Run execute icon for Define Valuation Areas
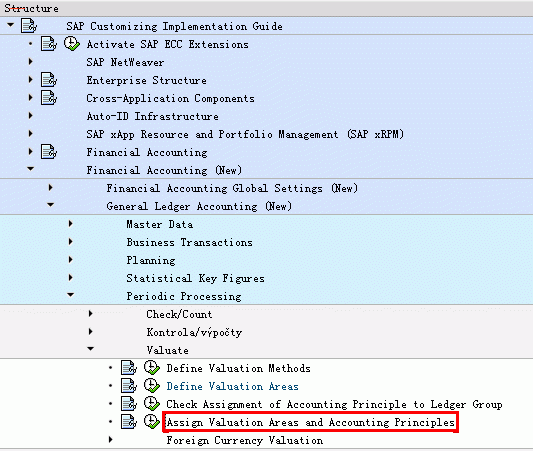This screenshot has height=451, width=533. point(152,386)
